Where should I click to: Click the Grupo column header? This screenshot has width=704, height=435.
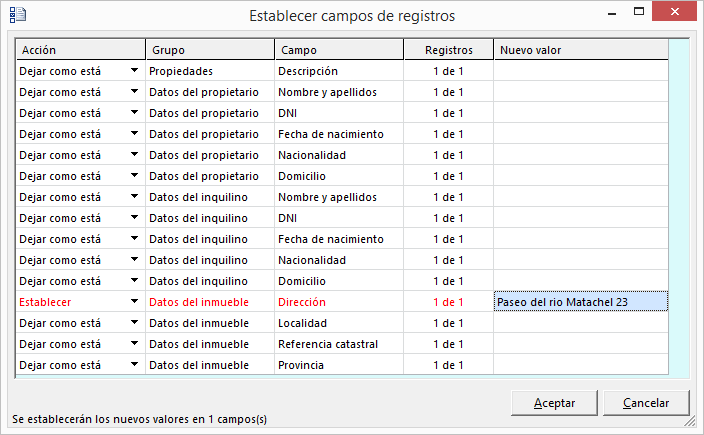tap(209, 50)
